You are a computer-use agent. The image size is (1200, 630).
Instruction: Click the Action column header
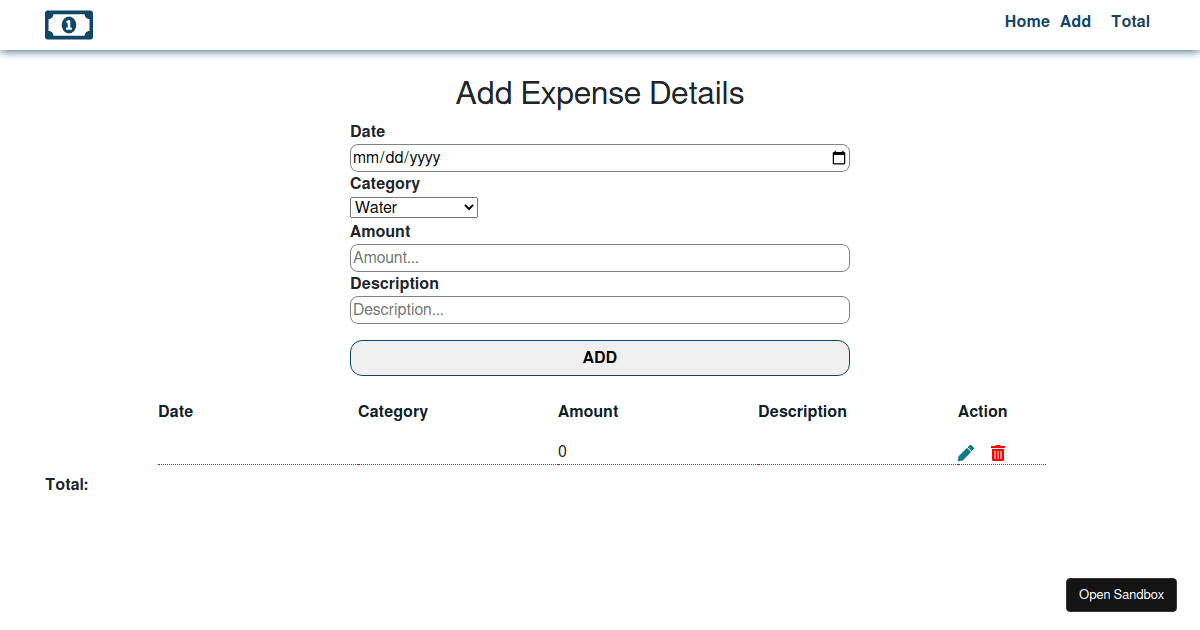(x=982, y=411)
